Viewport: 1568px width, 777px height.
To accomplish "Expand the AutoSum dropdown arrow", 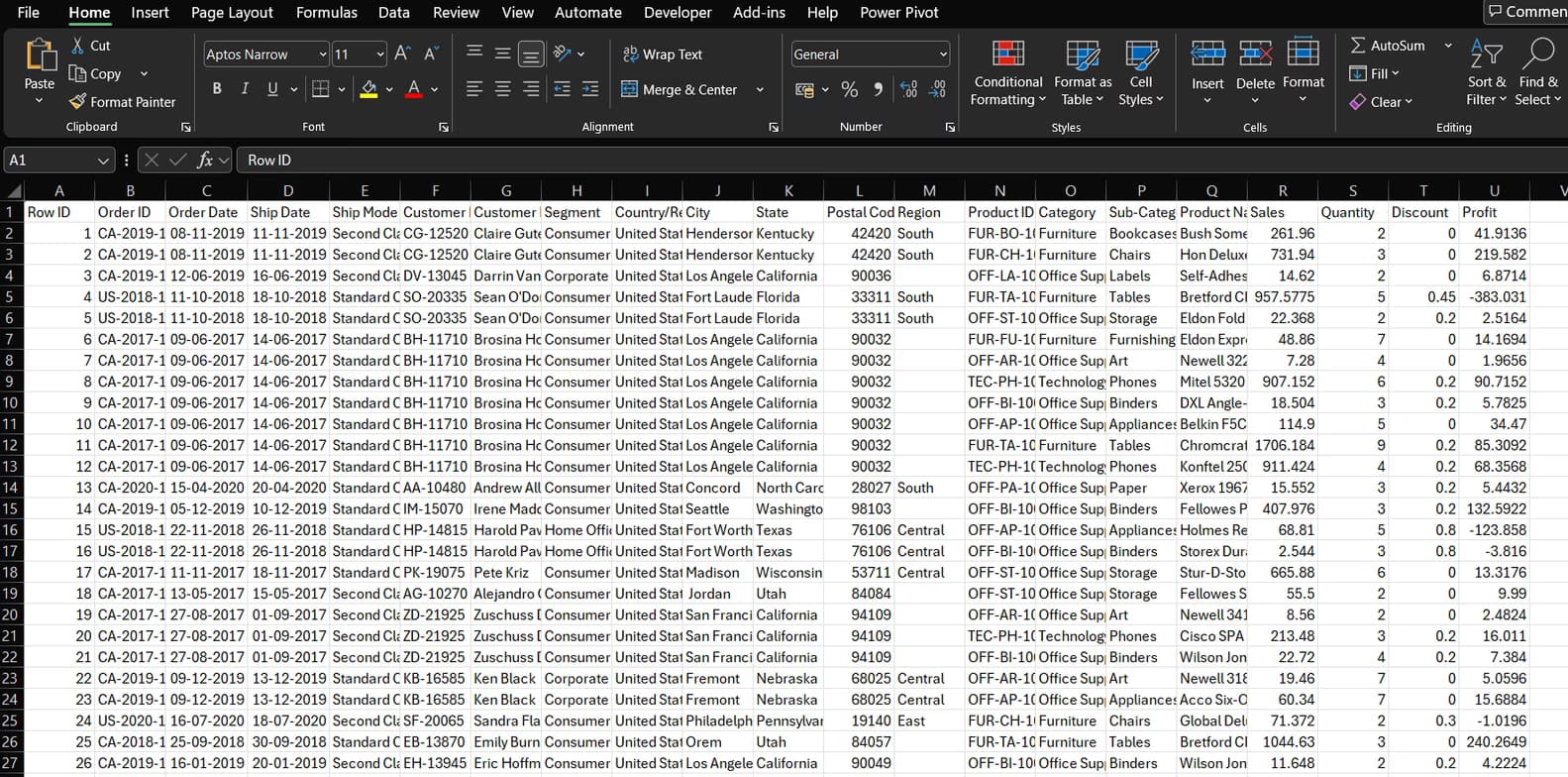I will coord(1447,46).
